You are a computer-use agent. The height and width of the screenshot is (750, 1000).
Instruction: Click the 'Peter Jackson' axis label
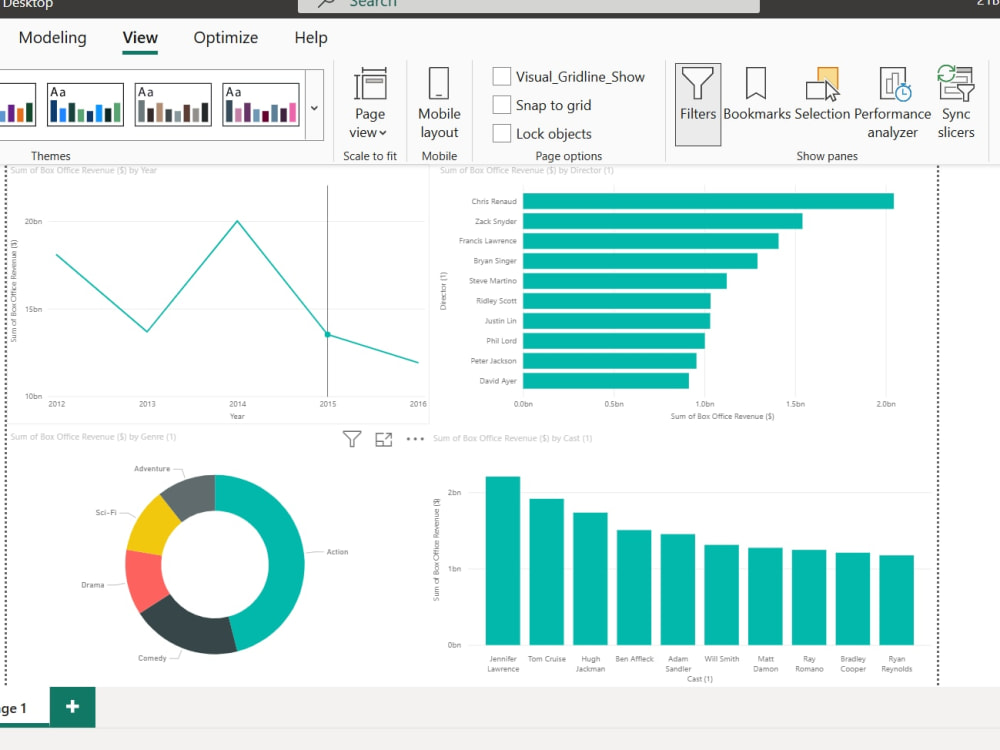[494, 361]
